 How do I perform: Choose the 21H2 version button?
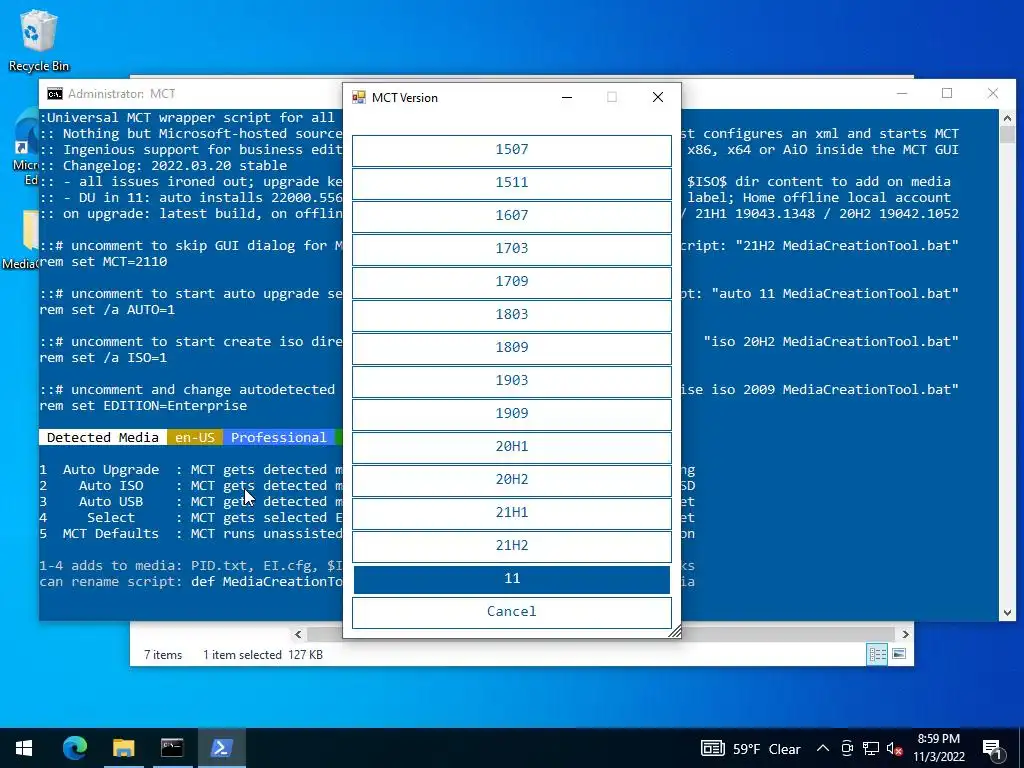pyautogui.click(x=511, y=546)
